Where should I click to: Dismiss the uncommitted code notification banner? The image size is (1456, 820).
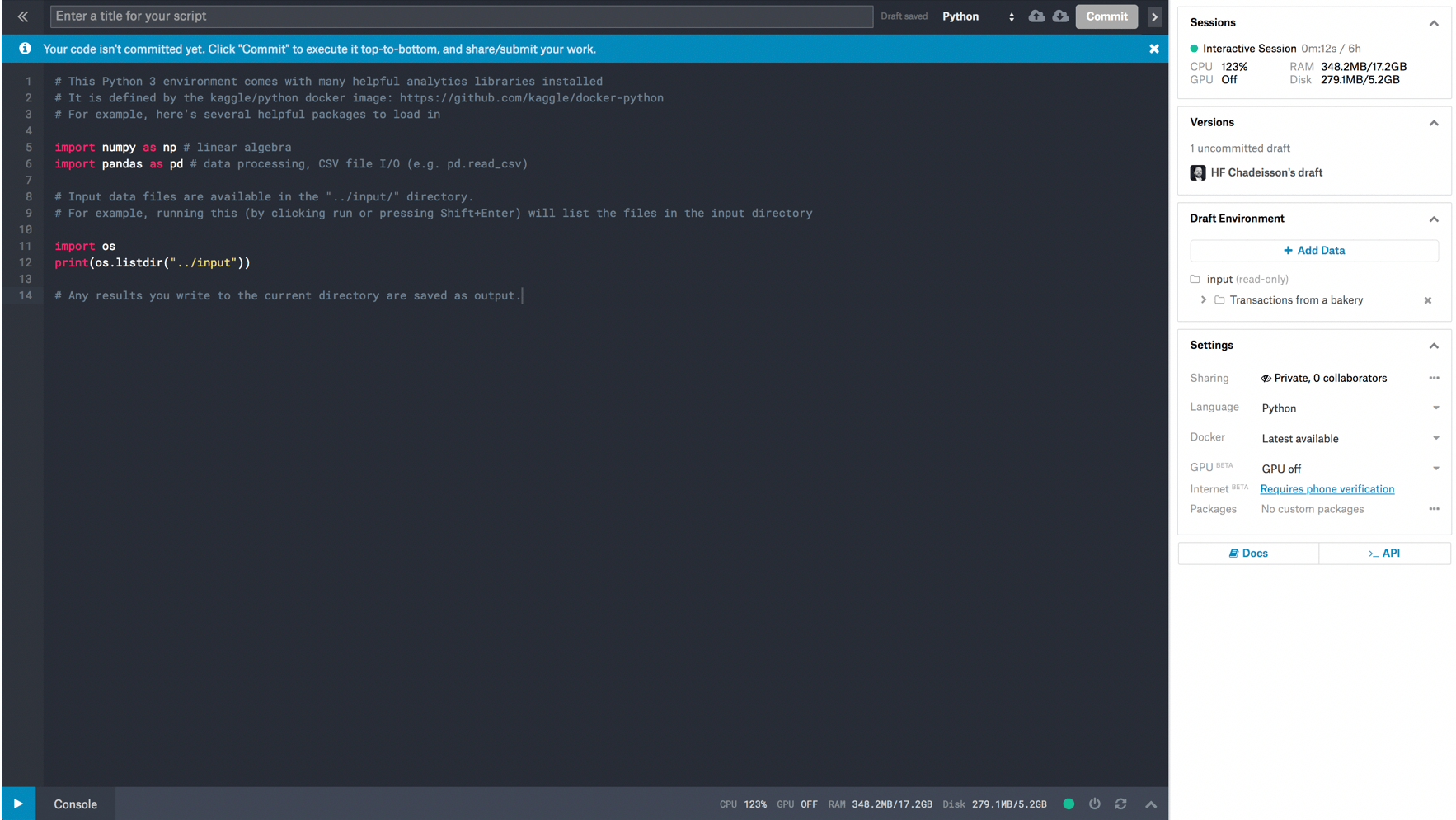pyautogui.click(x=1153, y=49)
